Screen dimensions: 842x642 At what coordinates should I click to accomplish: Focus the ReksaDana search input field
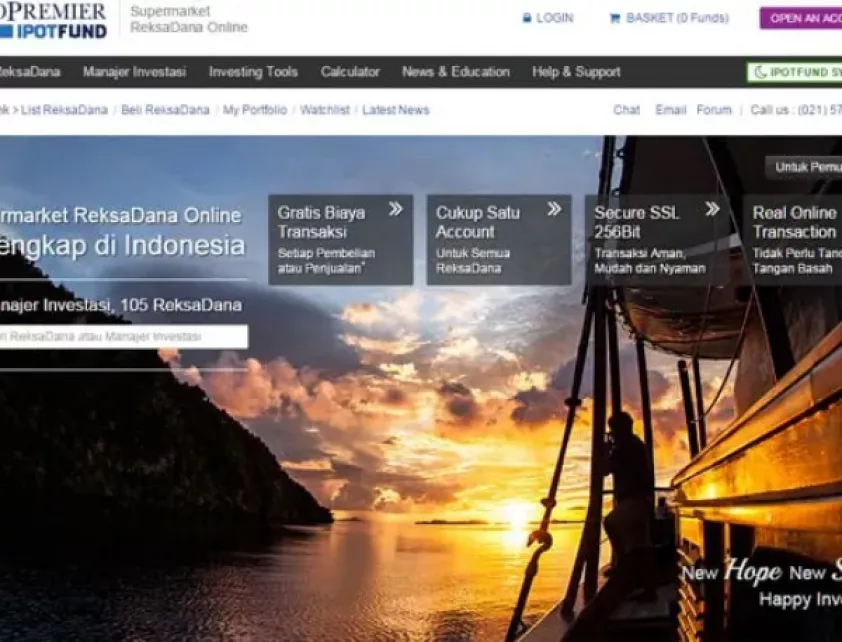click(x=122, y=337)
